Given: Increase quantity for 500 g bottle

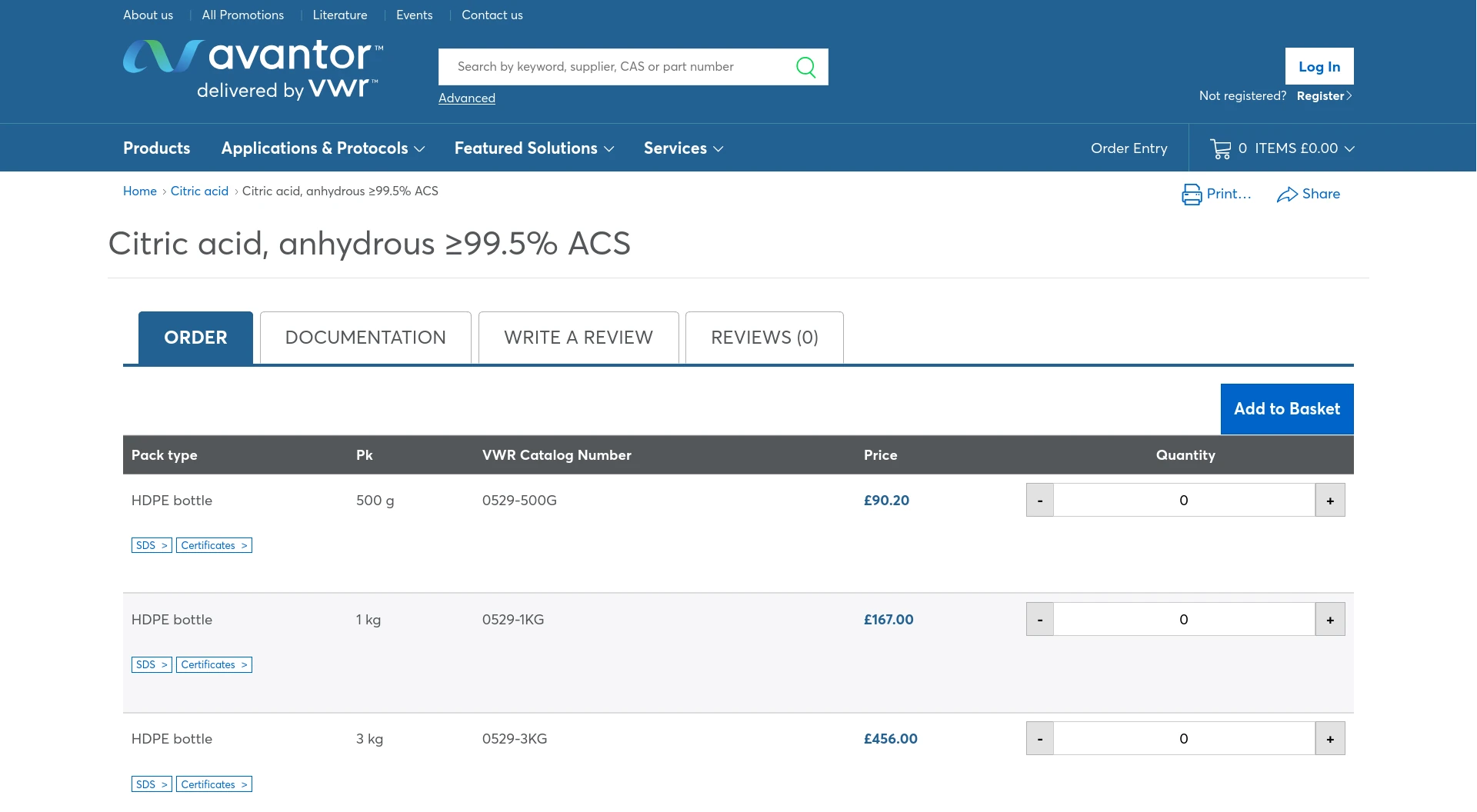Looking at the screenshot, I should 1329,501.
